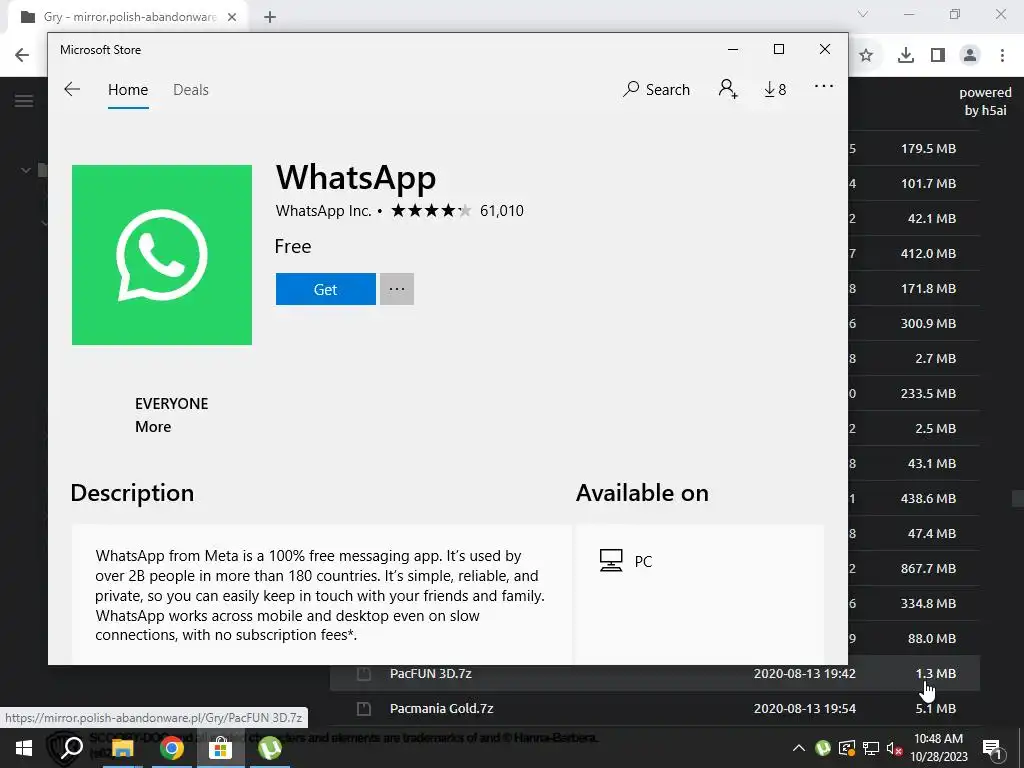This screenshot has width=1024, height=768.
Task: Open Chrome tab search chevron
Action: (863, 14)
